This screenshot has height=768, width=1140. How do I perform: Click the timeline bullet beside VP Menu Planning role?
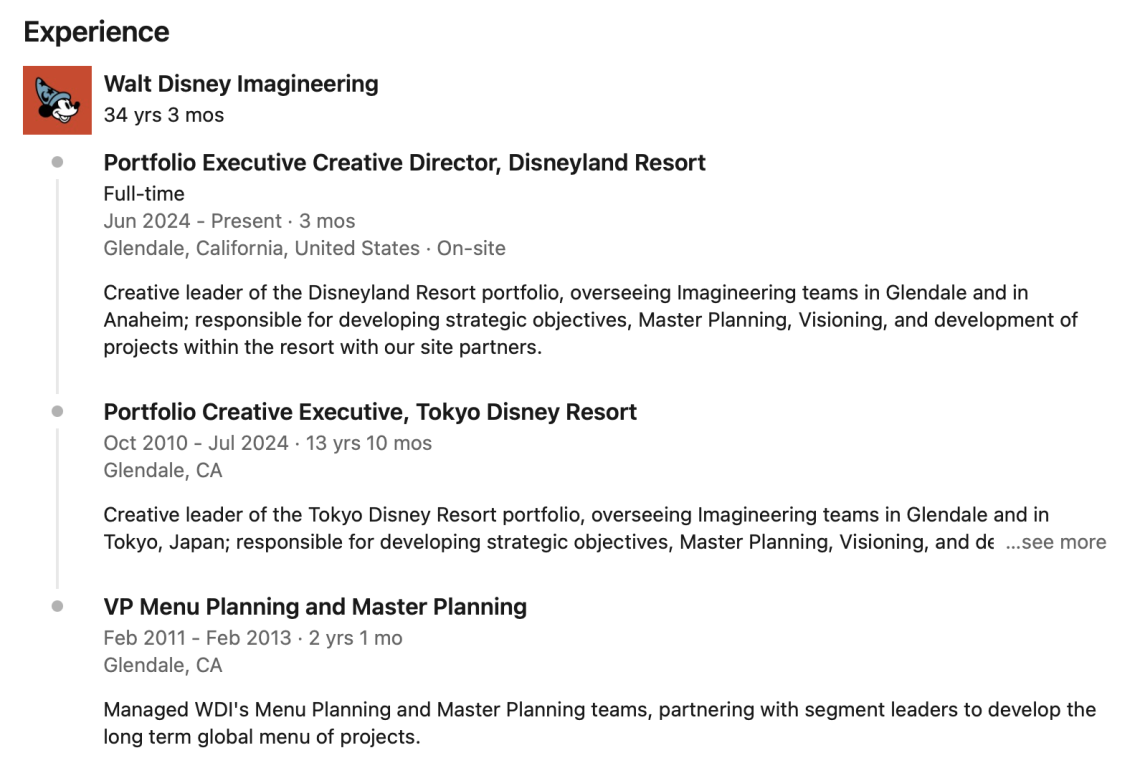click(x=57, y=606)
